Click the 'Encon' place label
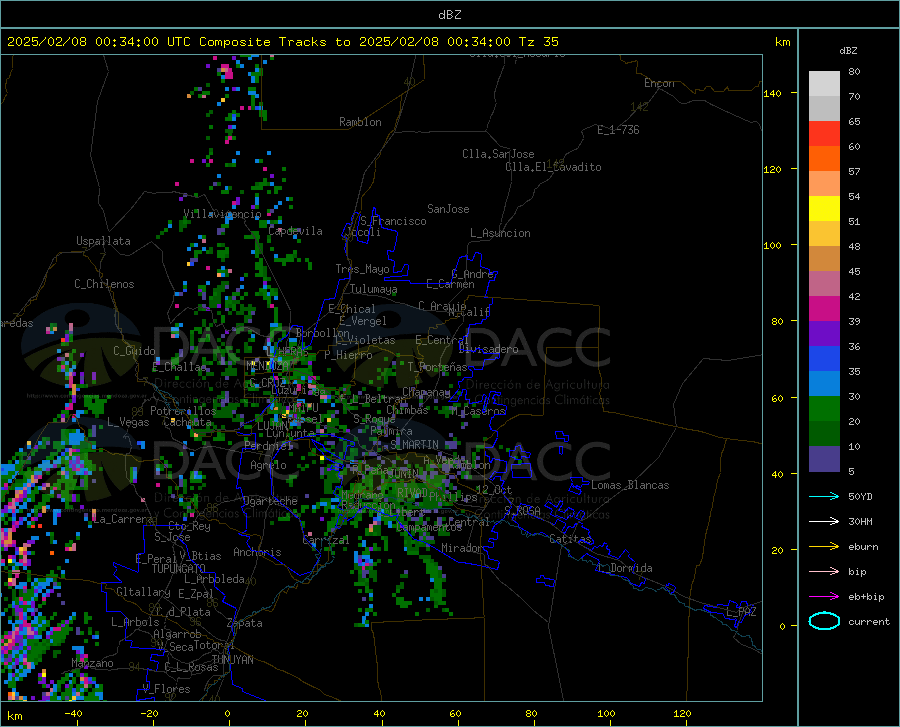Viewport: 900px width, 727px height. point(659,83)
